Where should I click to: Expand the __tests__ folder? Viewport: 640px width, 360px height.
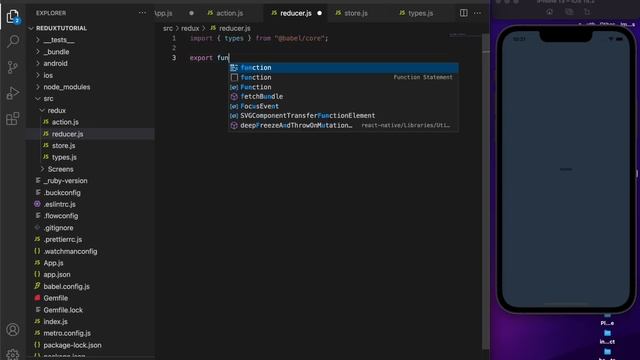coord(38,40)
